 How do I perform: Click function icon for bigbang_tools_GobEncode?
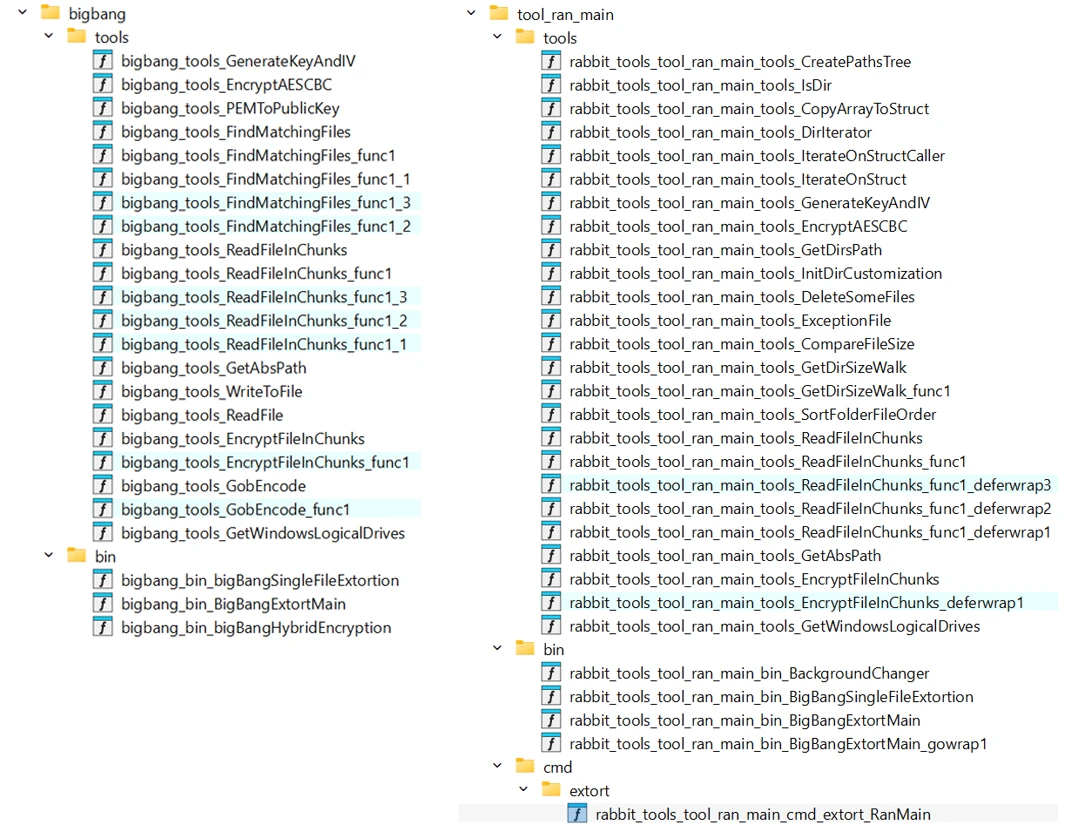[x=103, y=485]
